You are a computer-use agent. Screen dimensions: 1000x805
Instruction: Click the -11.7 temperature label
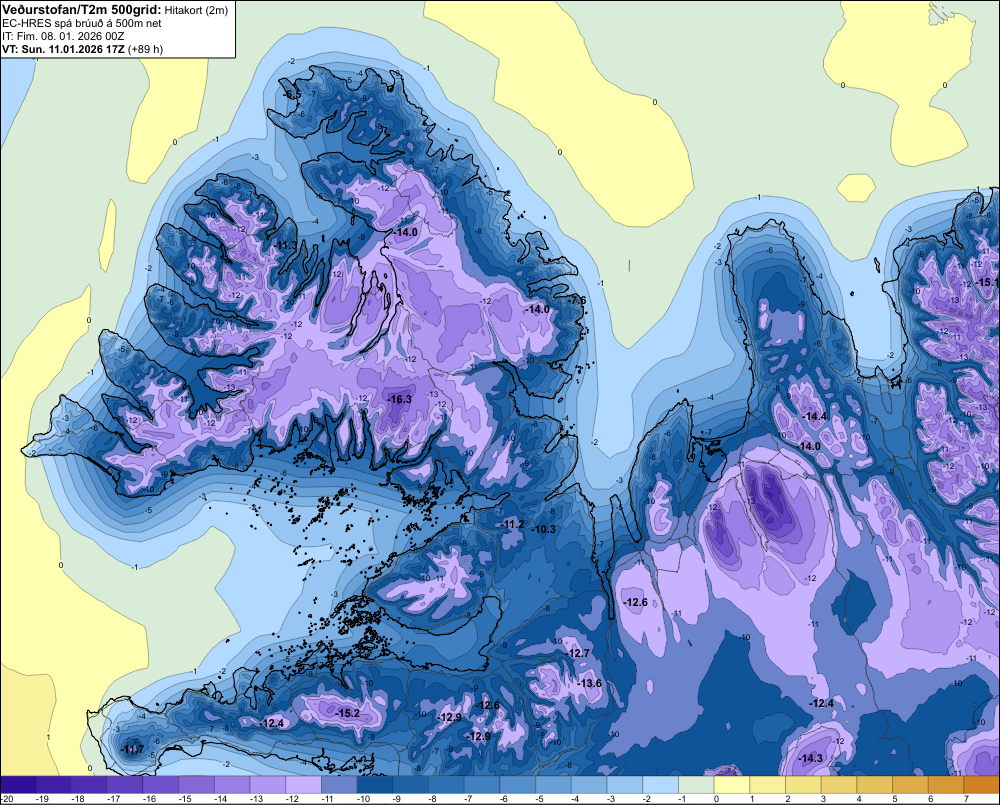[x=133, y=749]
